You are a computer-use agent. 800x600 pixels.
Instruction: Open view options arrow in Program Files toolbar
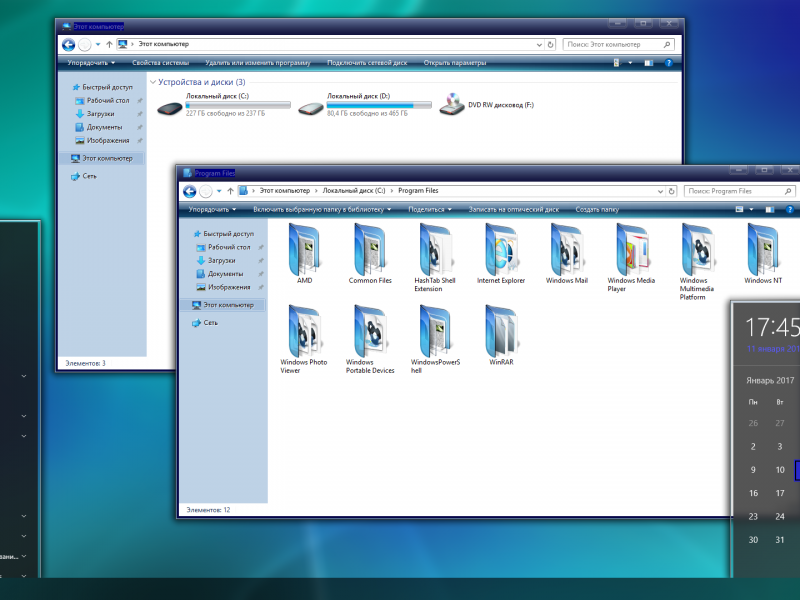coord(752,210)
